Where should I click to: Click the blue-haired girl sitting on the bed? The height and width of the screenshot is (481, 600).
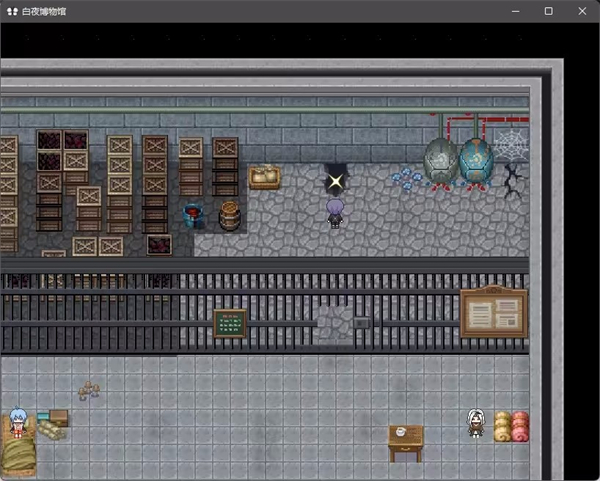pos(18,422)
